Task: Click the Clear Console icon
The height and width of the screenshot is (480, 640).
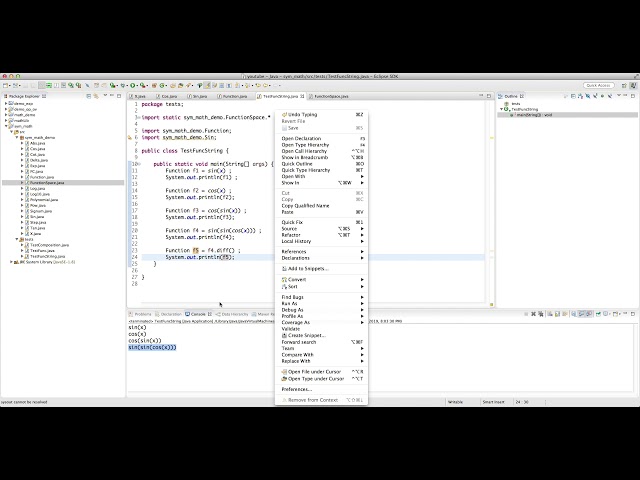Action: tap(550, 314)
